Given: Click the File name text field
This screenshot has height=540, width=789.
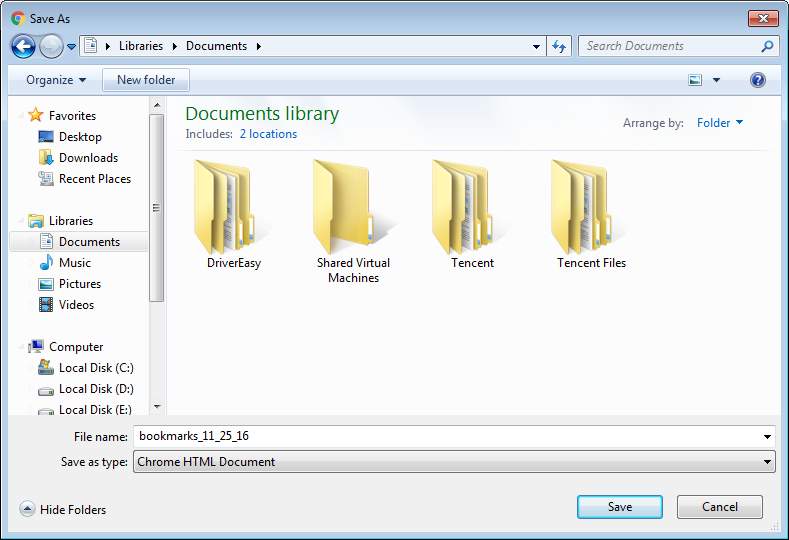Looking at the screenshot, I should 448,436.
